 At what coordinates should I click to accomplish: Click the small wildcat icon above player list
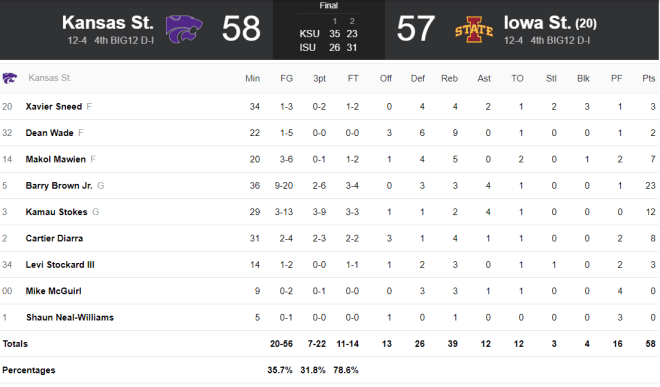click(10, 78)
